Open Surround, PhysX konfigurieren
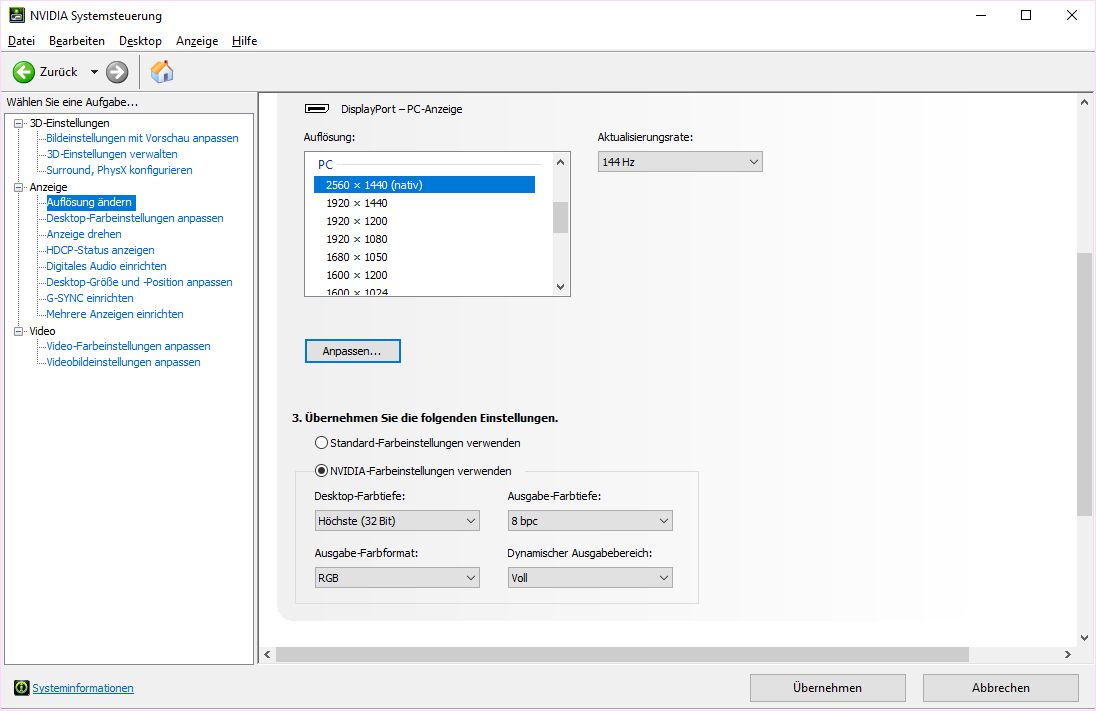Screen dimensions: 1096x711 pos(119,171)
